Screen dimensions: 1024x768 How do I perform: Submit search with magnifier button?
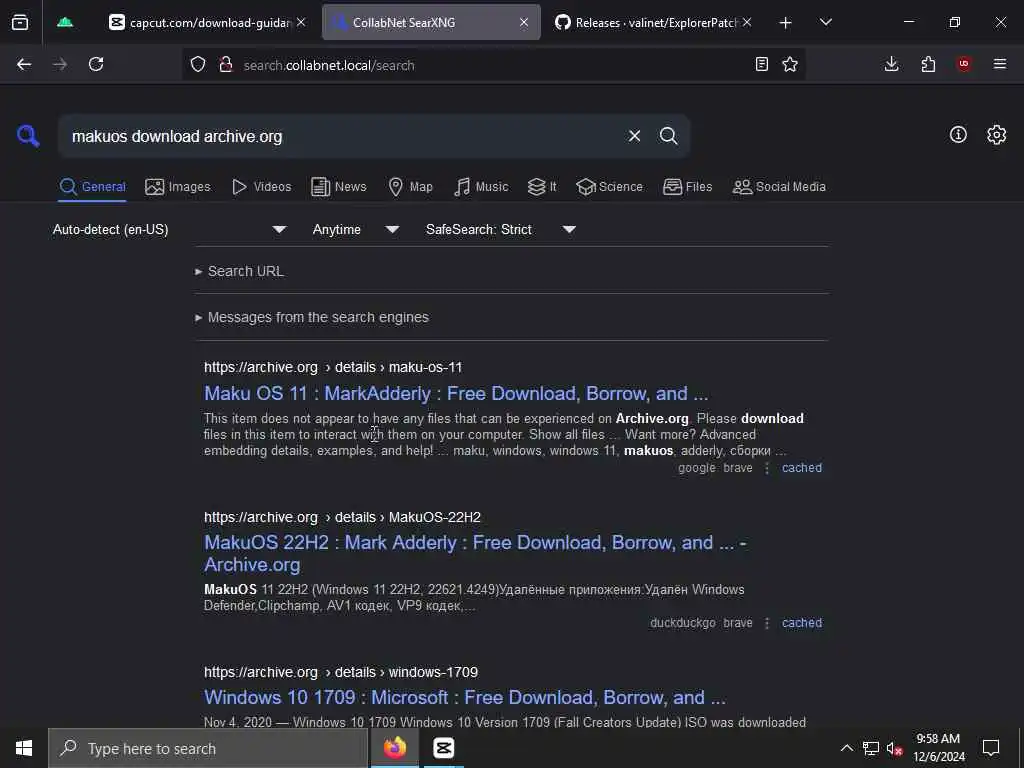(668, 136)
